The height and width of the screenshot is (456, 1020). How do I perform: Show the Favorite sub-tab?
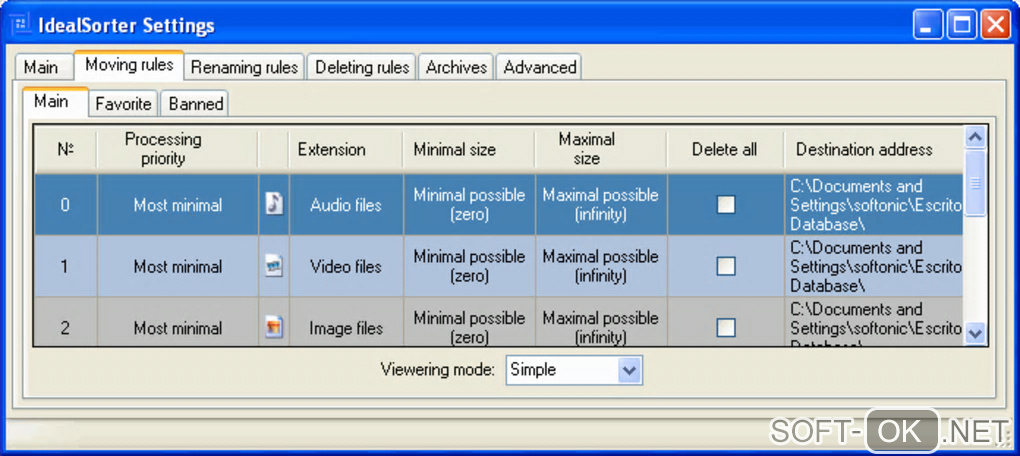tap(123, 103)
